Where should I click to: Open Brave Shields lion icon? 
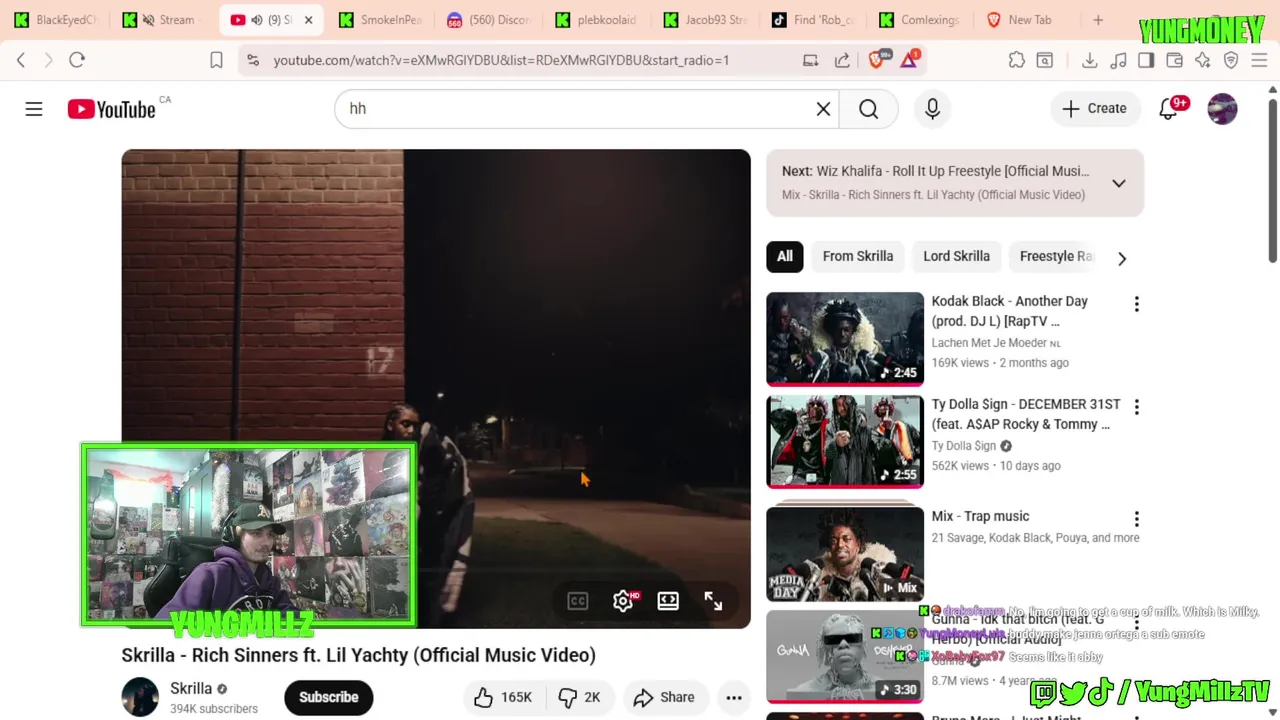pyautogui.click(x=877, y=60)
